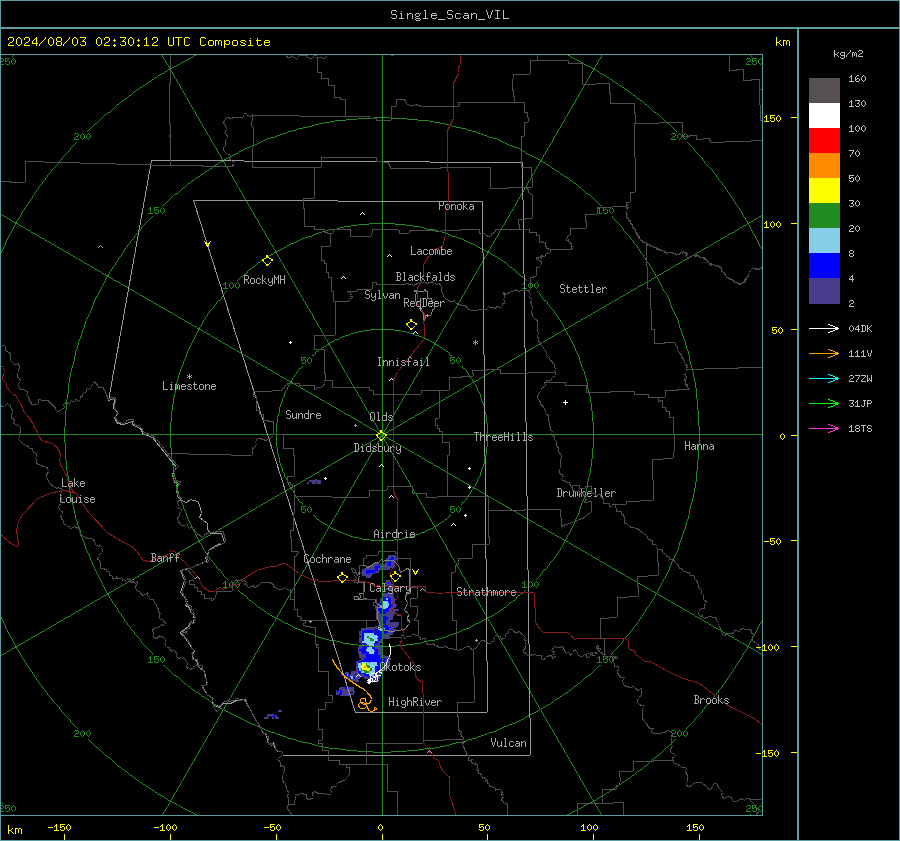The image size is (900, 841).
Task: Click the HighRiver city label
Action: pos(415,702)
